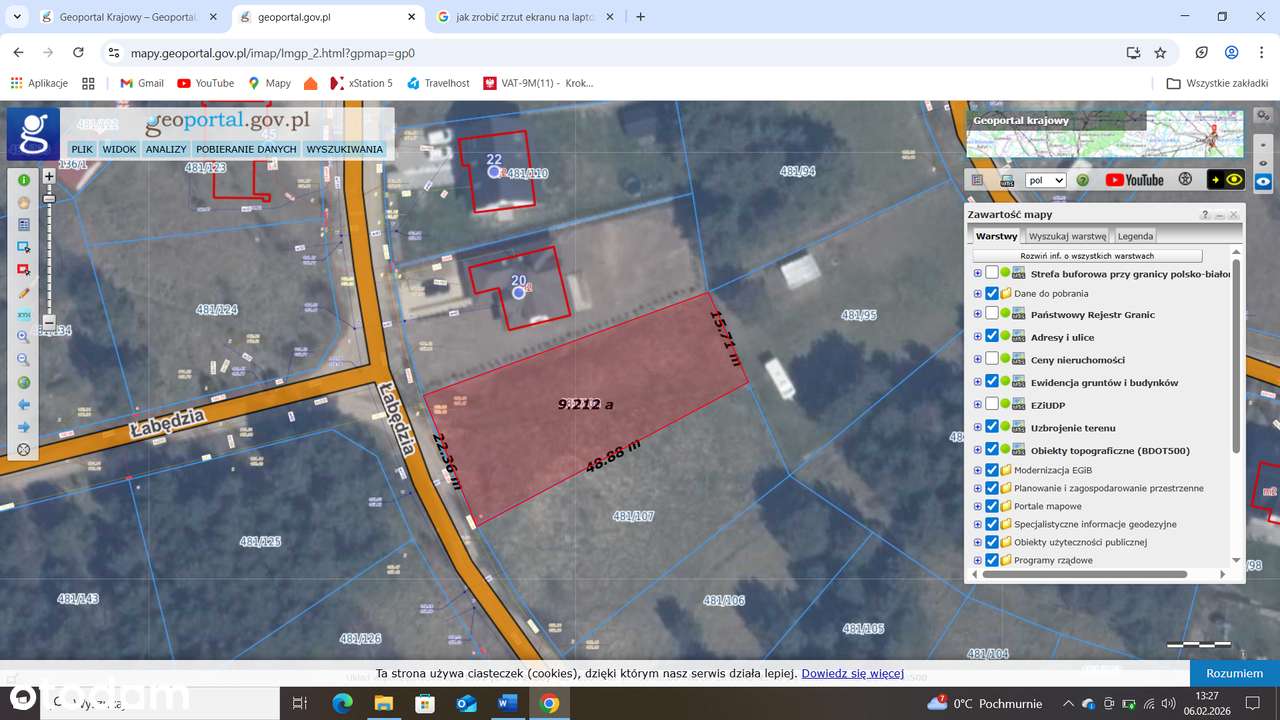Show full map extent with globe icon

tap(24, 382)
